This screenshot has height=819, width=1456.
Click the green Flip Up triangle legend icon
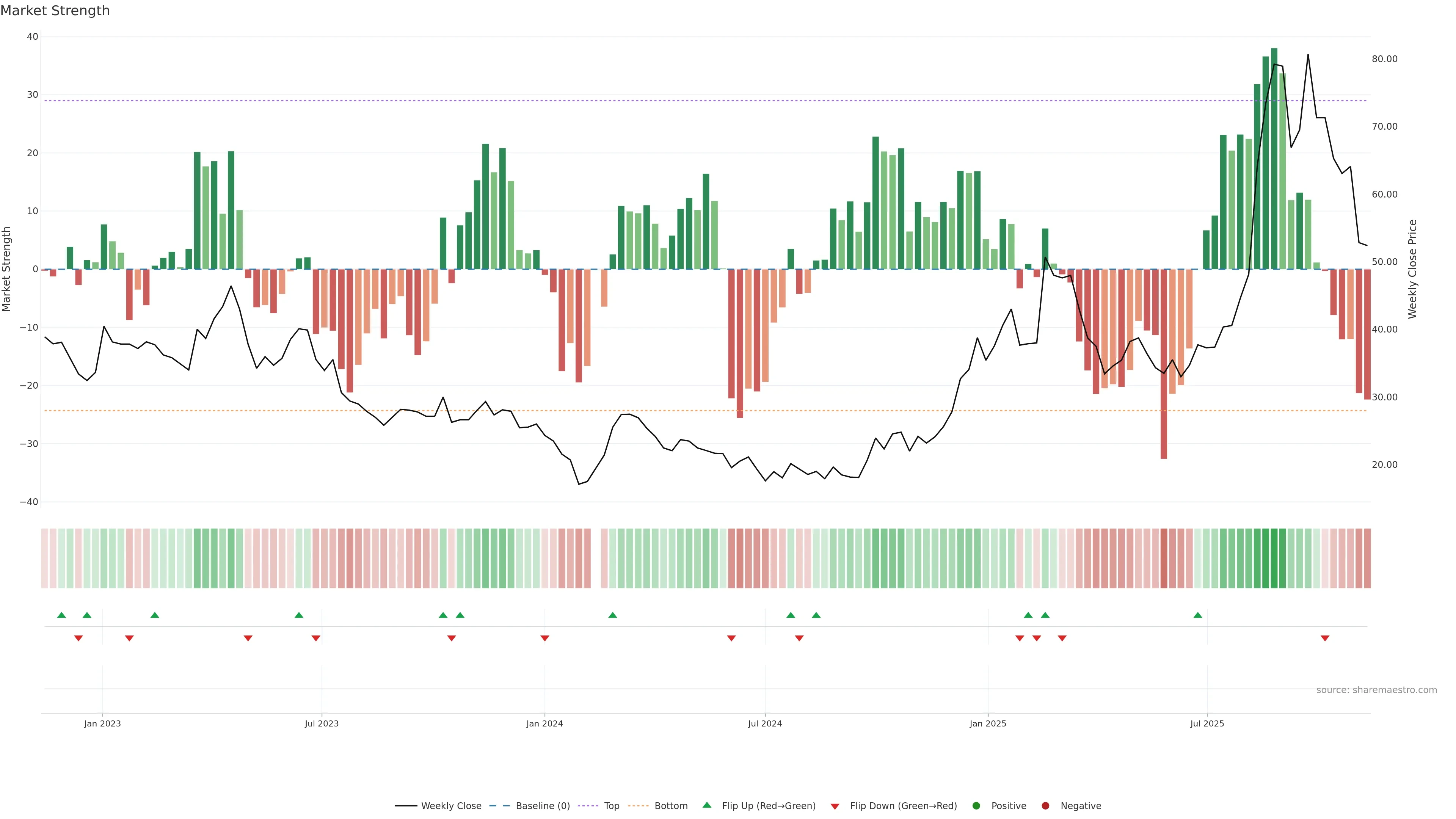pyautogui.click(x=706, y=805)
